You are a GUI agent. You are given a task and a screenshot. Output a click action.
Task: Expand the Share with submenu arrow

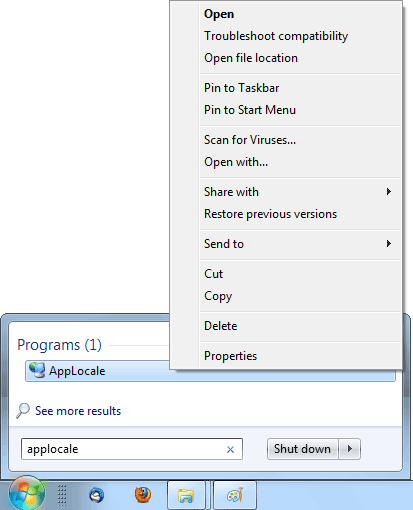(388, 192)
